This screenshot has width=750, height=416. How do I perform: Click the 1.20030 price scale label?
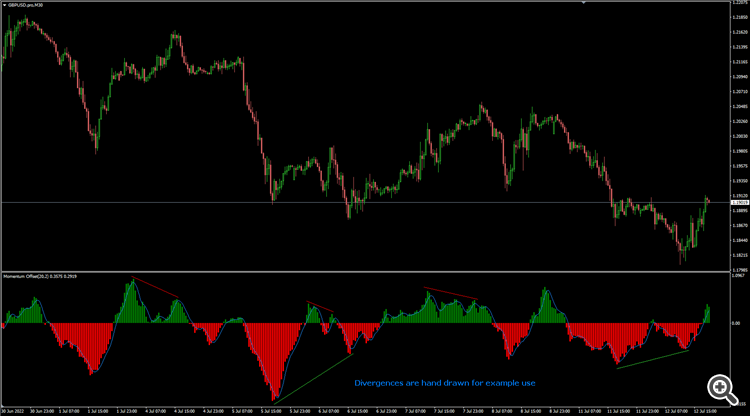(739, 136)
